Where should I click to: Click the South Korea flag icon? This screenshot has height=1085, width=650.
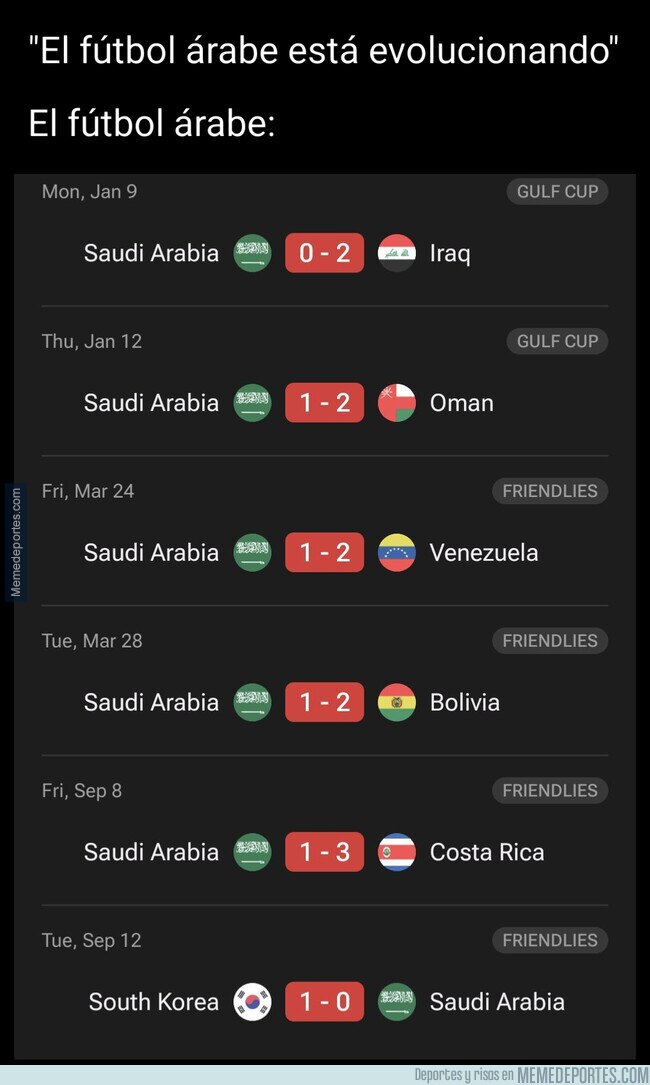[252, 1002]
